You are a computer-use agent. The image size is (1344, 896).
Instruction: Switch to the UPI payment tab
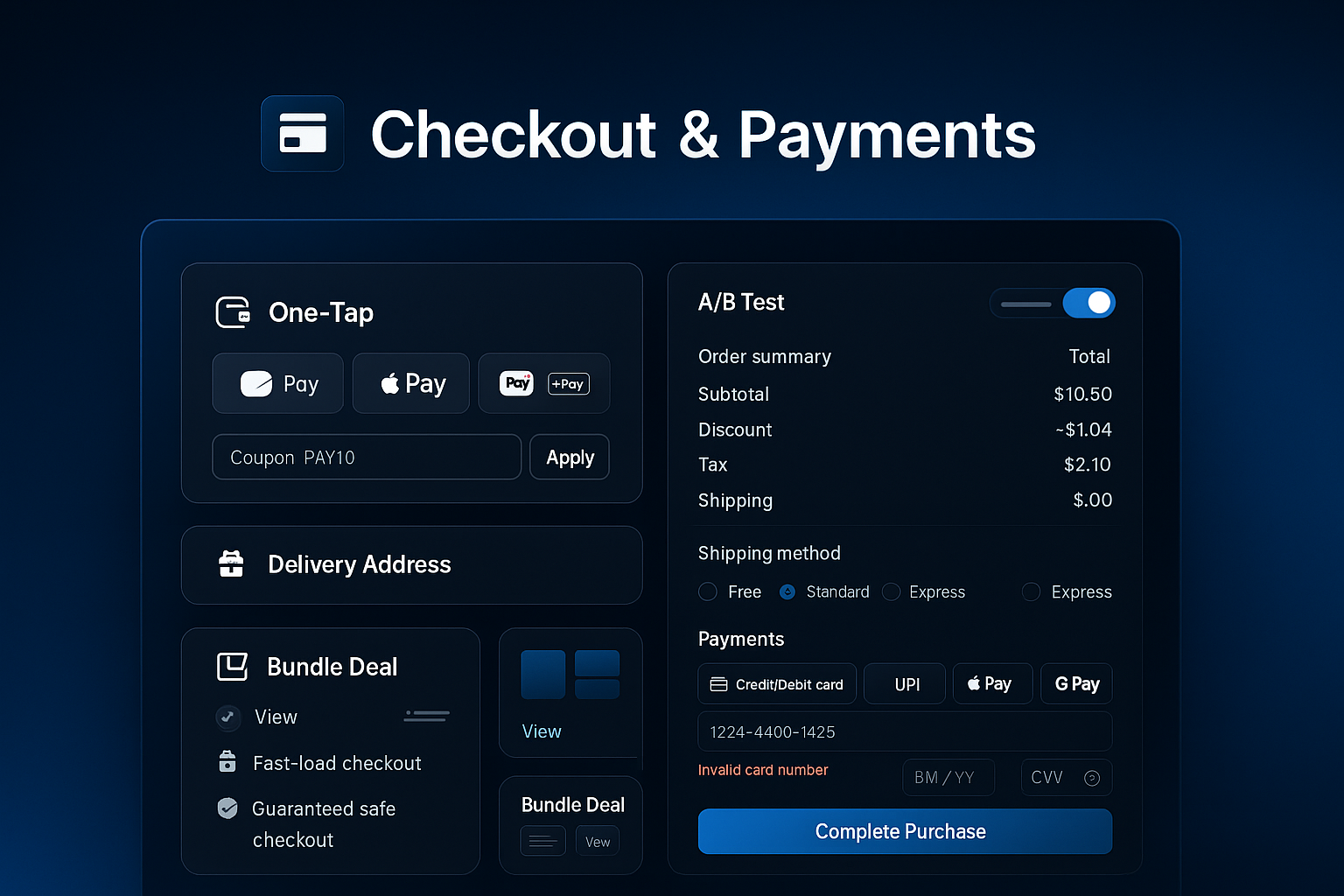click(905, 684)
